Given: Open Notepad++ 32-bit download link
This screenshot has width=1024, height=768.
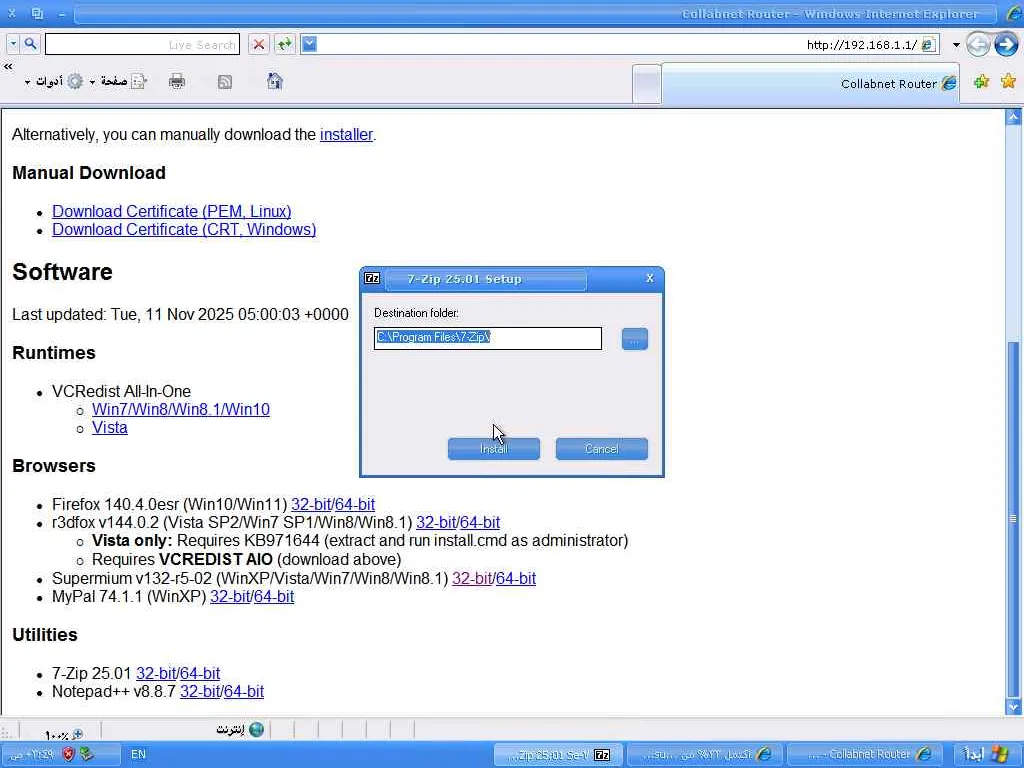Looking at the screenshot, I should pyautogui.click(x=200, y=692).
